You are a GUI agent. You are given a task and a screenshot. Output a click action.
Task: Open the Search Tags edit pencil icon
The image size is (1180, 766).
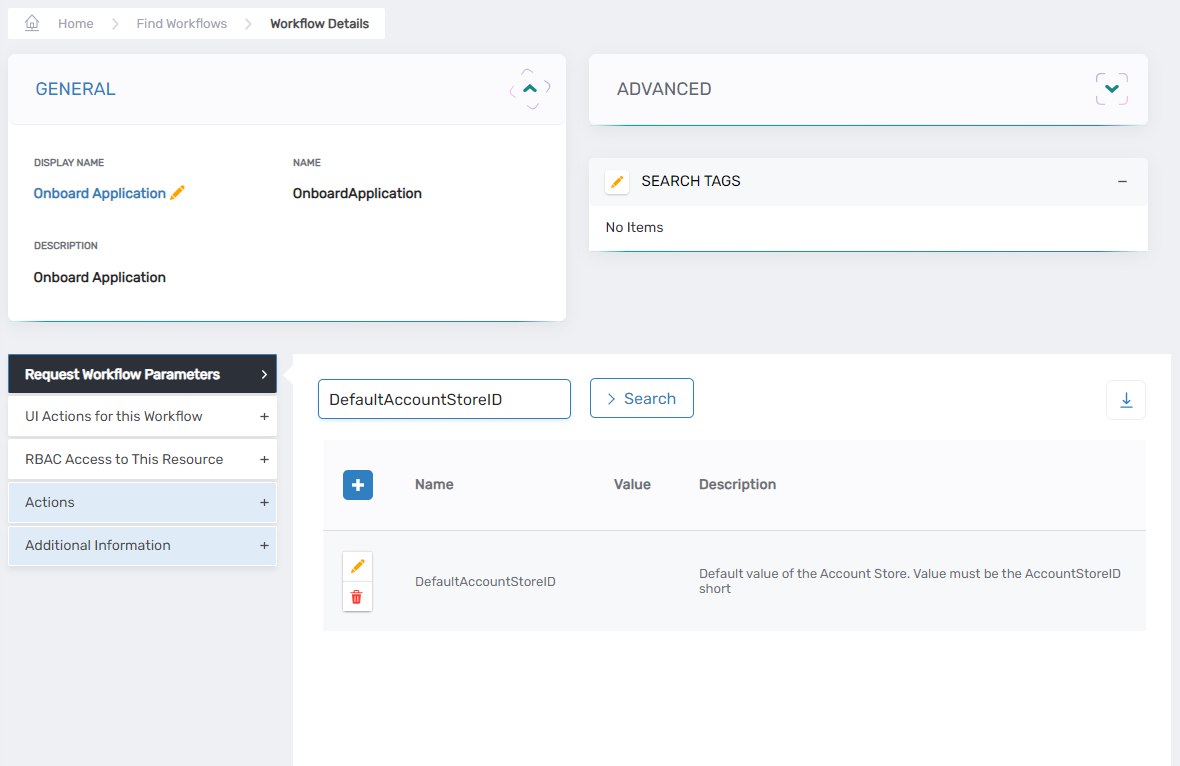pyautogui.click(x=616, y=181)
